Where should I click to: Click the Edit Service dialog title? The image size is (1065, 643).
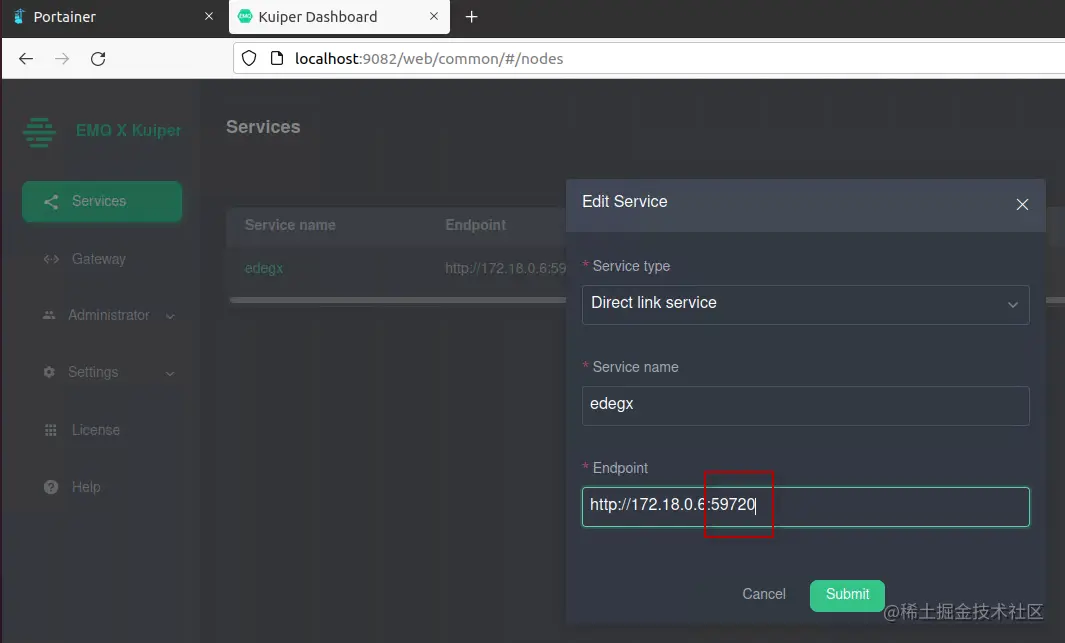click(x=624, y=202)
